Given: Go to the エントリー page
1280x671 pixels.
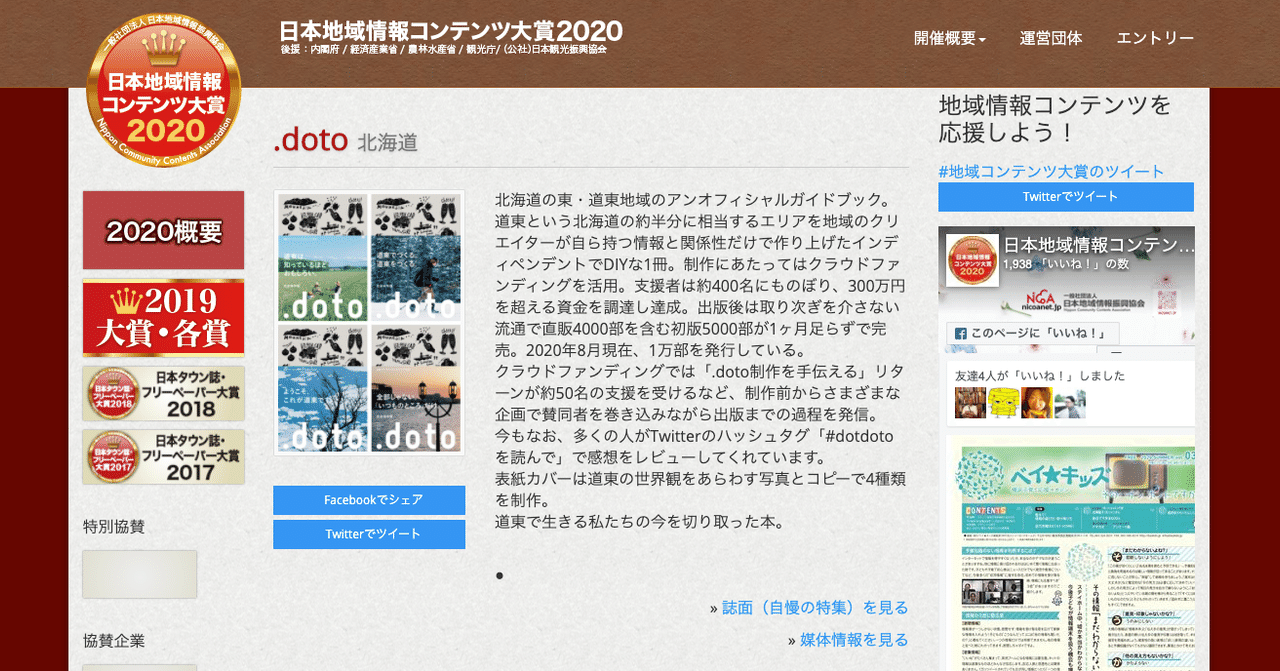Looking at the screenshot, I should 1155,38.
